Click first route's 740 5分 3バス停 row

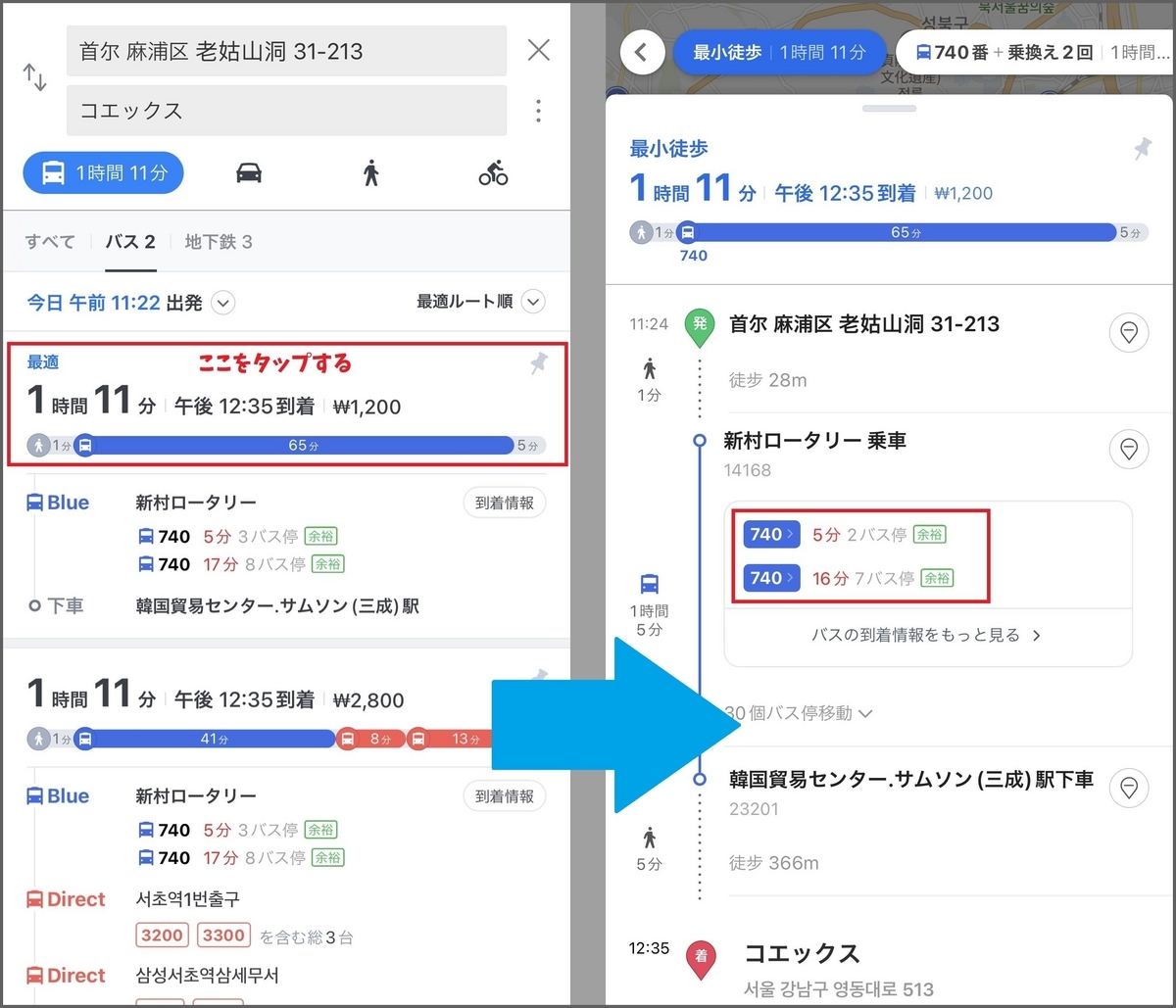click(239, 536)
